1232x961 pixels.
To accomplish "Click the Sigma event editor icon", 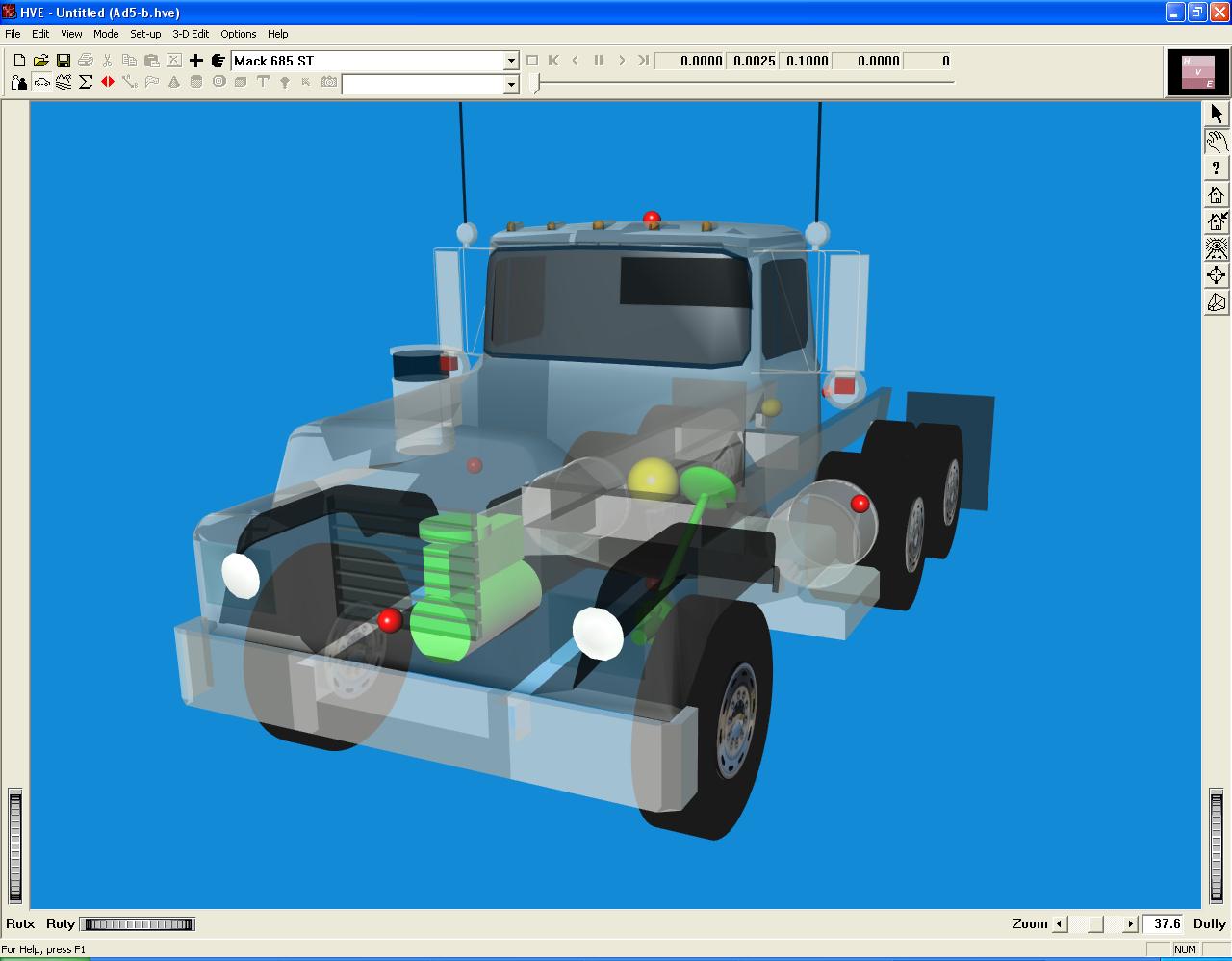I will (86, 83).
